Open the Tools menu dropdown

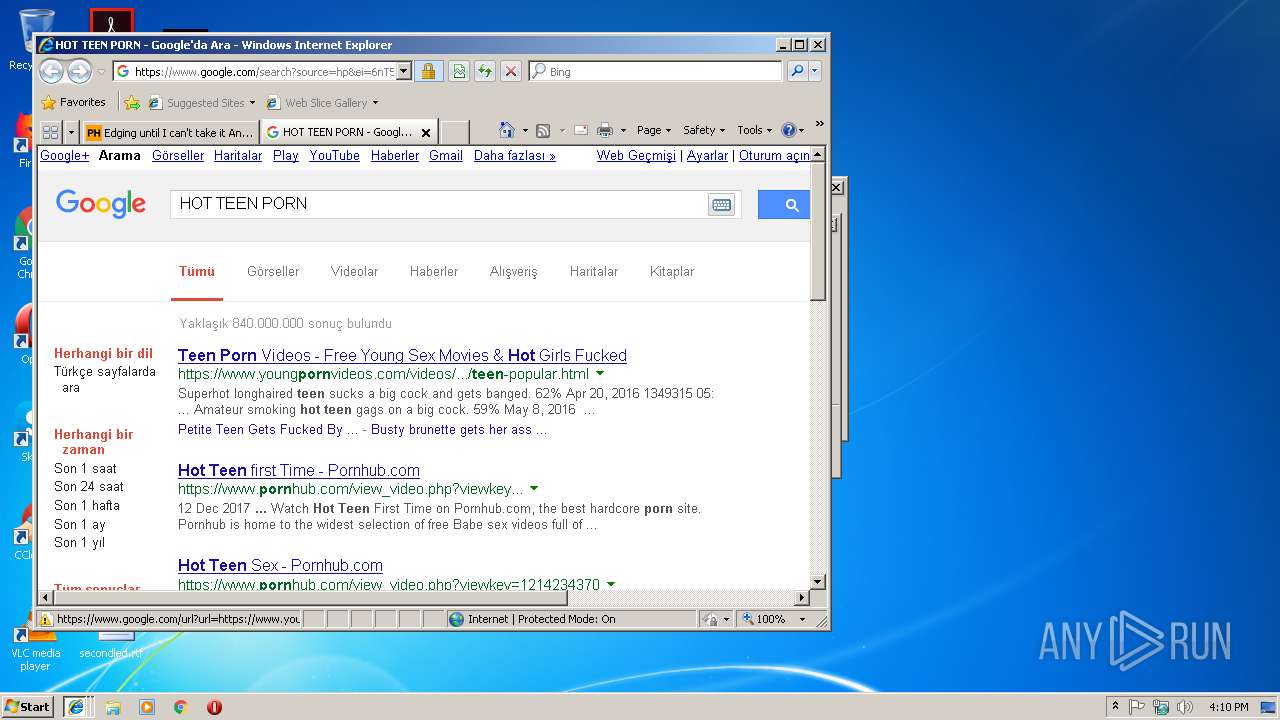coord(755,130)
